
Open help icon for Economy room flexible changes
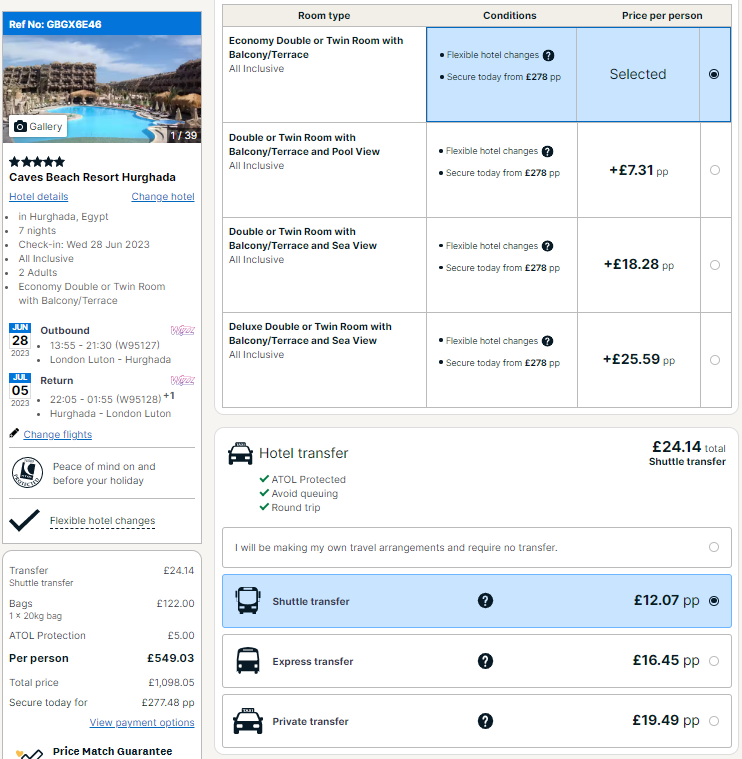point(548,55)
